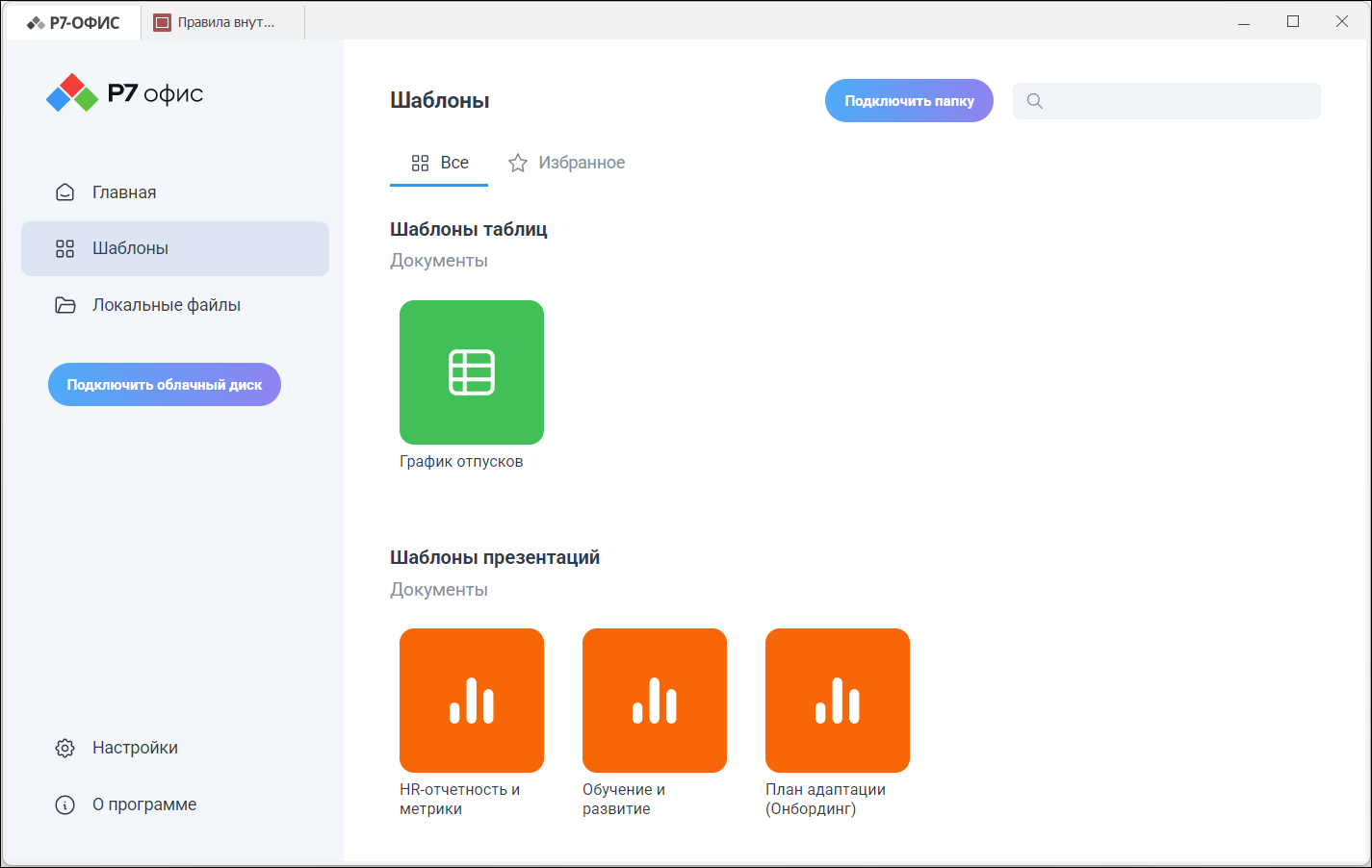
Task: Open Локальные файлы section
Action: click(175, 305)
